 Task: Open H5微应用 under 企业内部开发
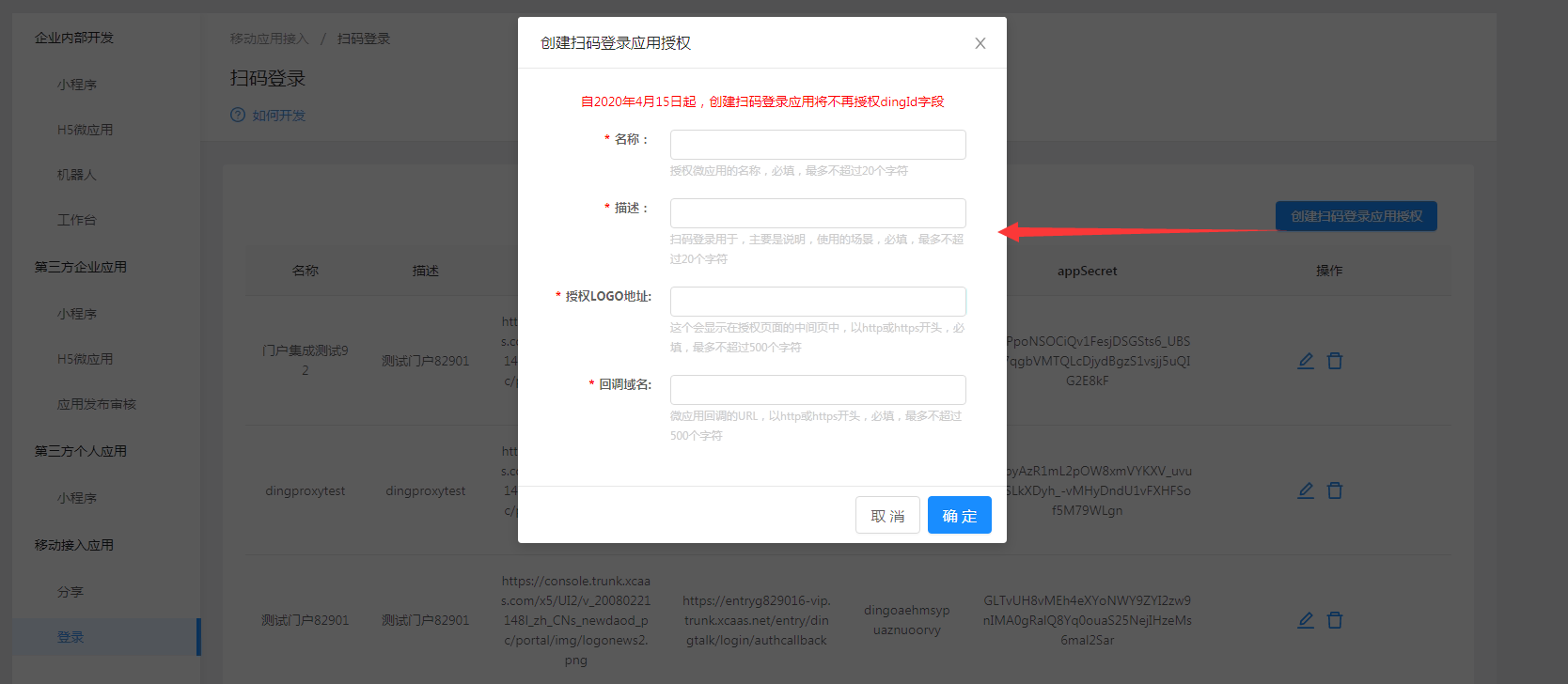[x=85, y=130]
